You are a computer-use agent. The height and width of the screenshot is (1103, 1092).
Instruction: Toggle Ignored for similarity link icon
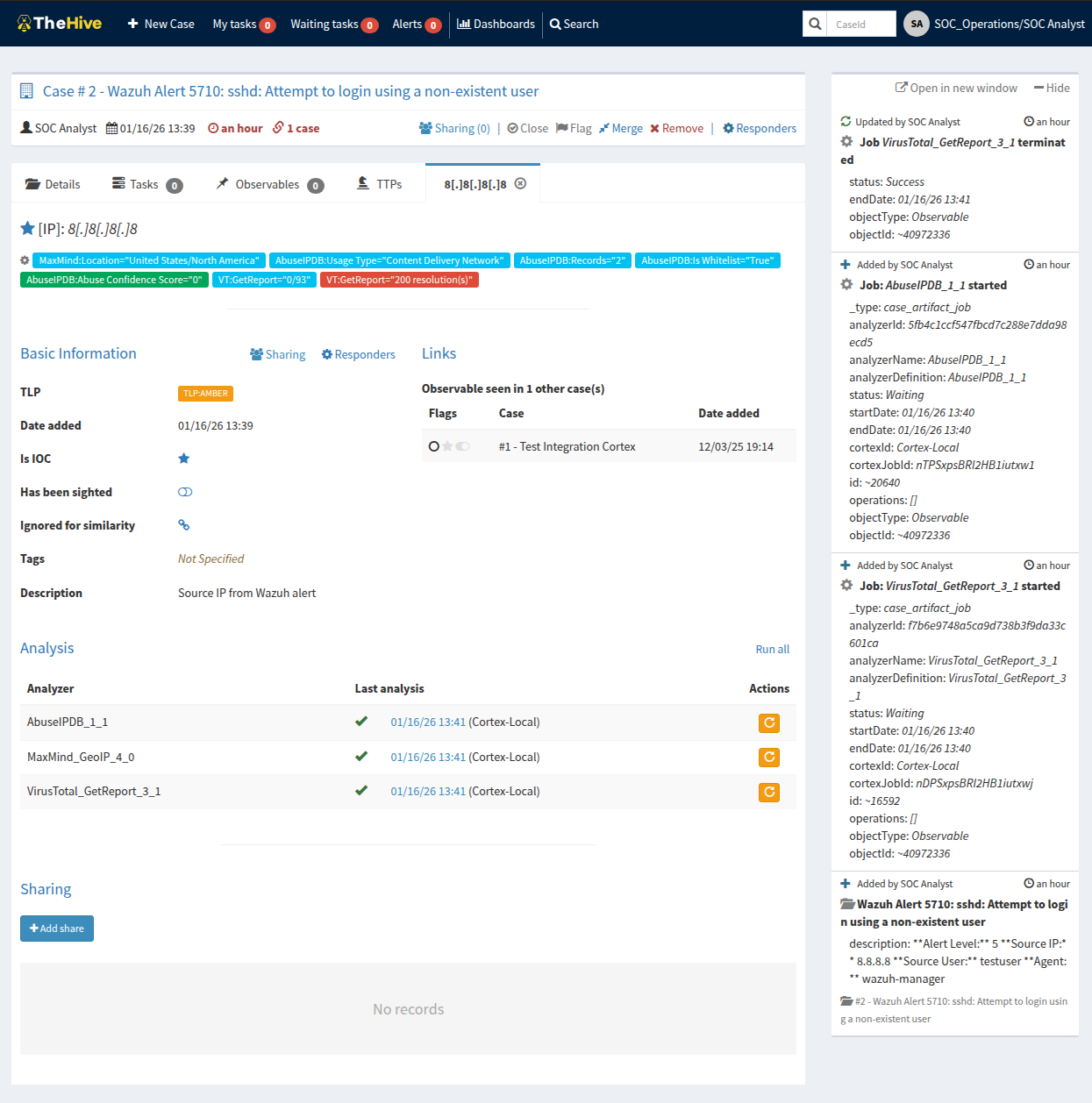[184, 525]
